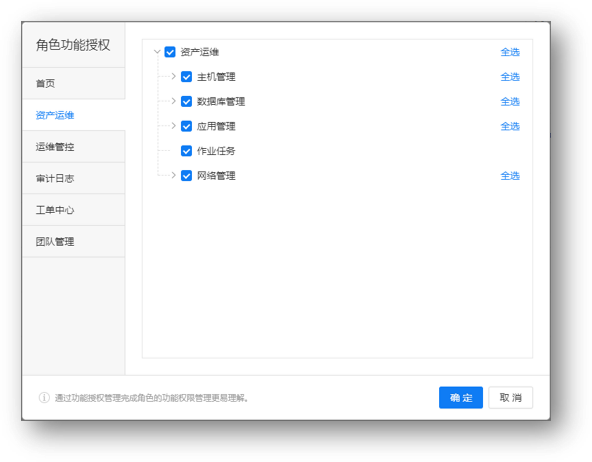Toggle the 作业任务 checkbox
592x462 pixels.
click(187, 151)
